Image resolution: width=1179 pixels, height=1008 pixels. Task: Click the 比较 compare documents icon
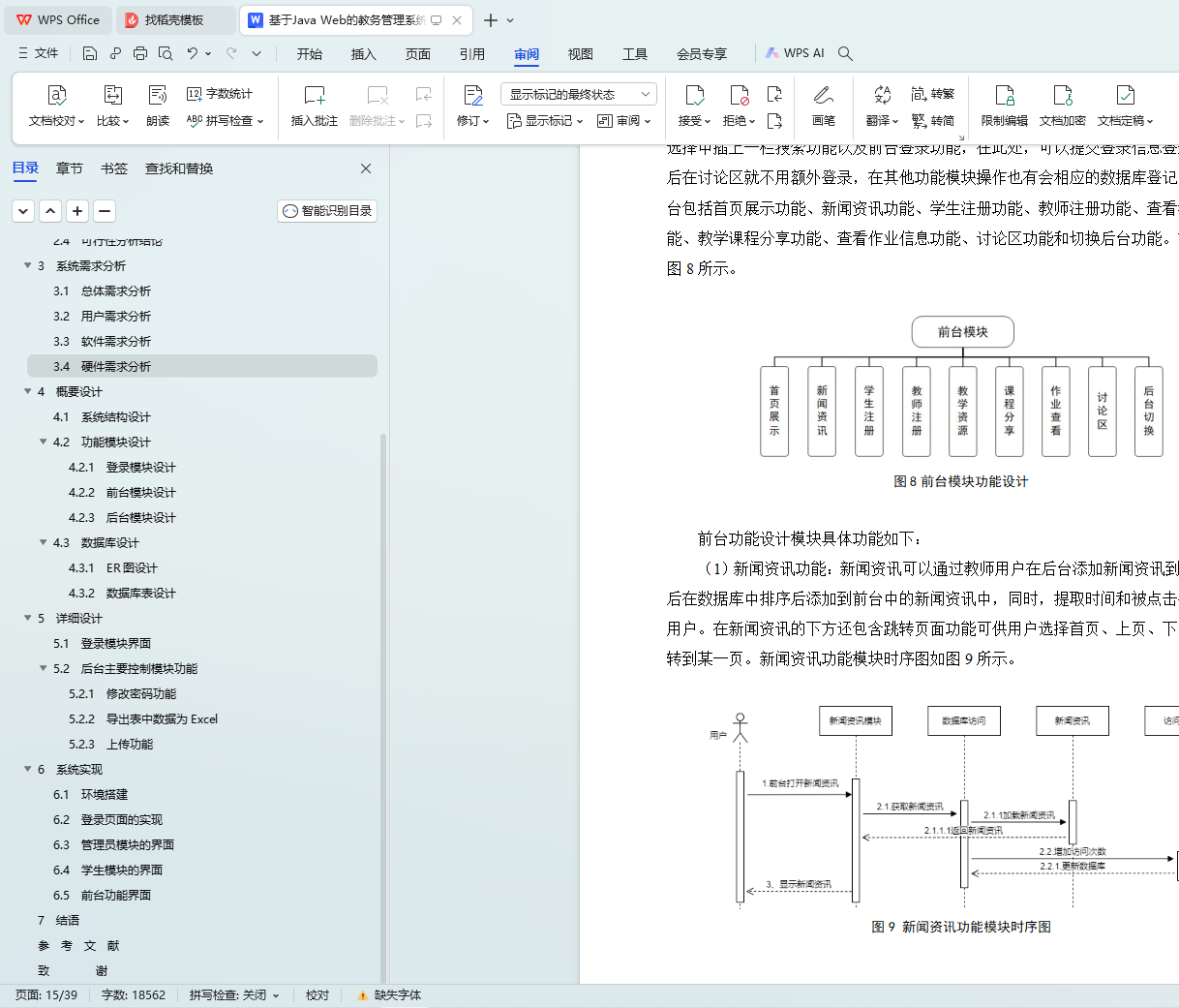tap(112, 95)
